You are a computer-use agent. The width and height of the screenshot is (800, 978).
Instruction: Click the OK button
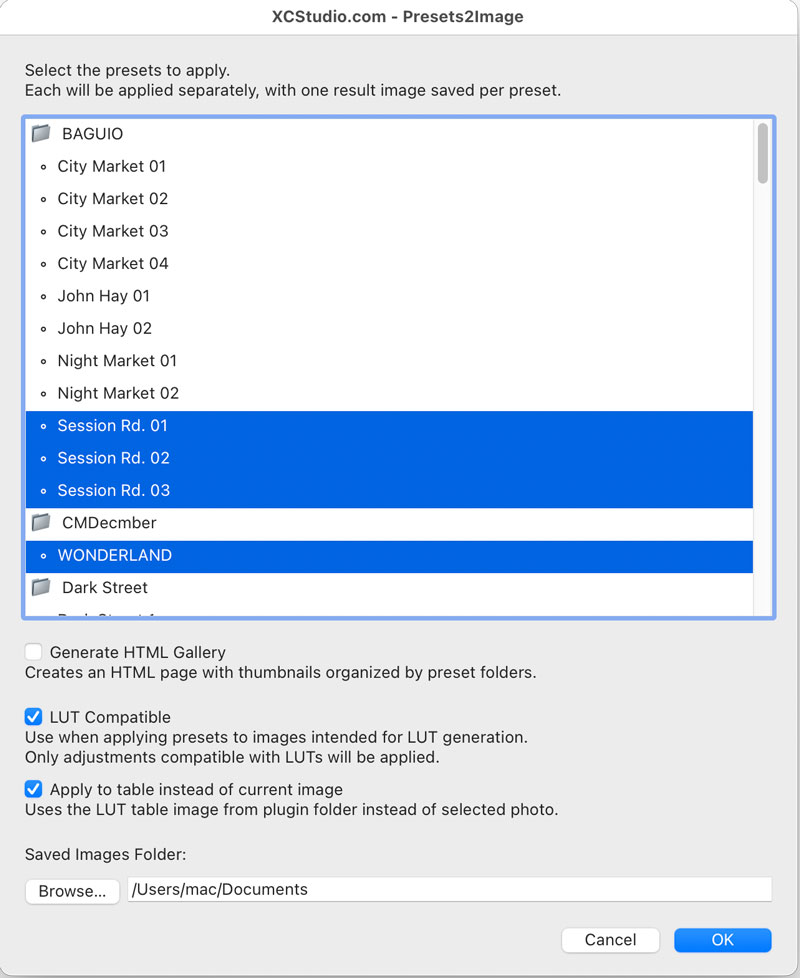click(x=722, y=939)
